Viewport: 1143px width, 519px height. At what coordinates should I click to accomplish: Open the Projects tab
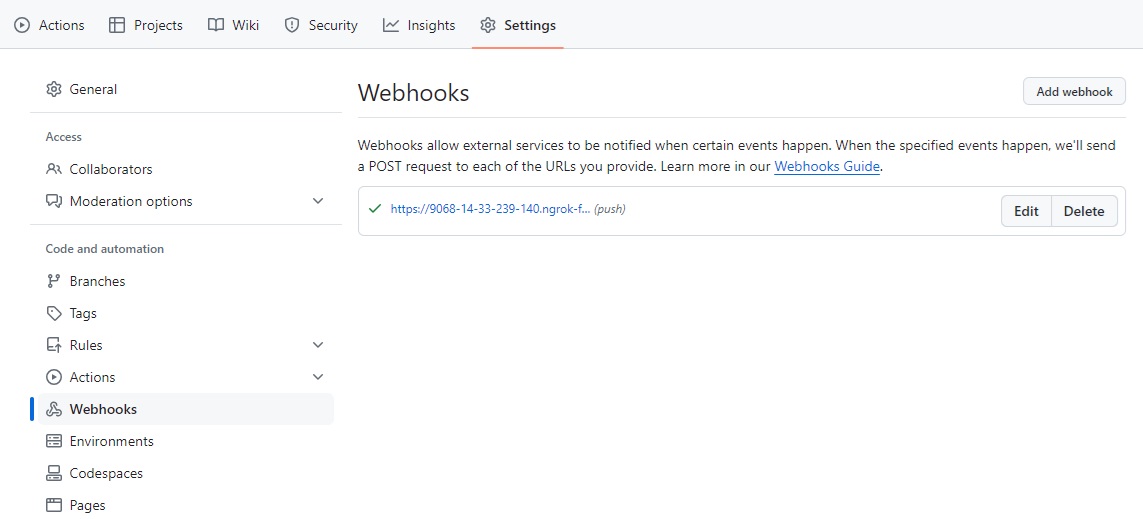pos(146,25)
